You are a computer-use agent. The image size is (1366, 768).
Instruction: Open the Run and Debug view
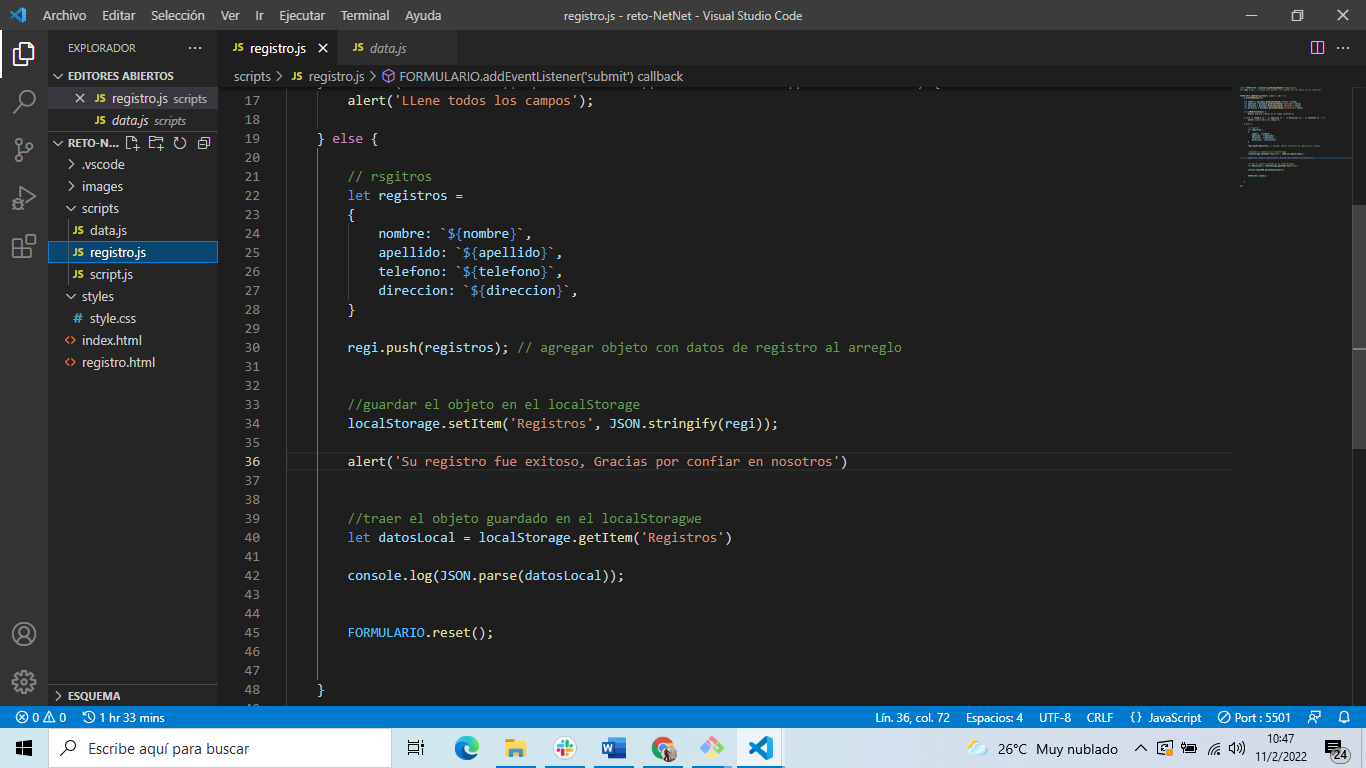[x=24, y=198]
